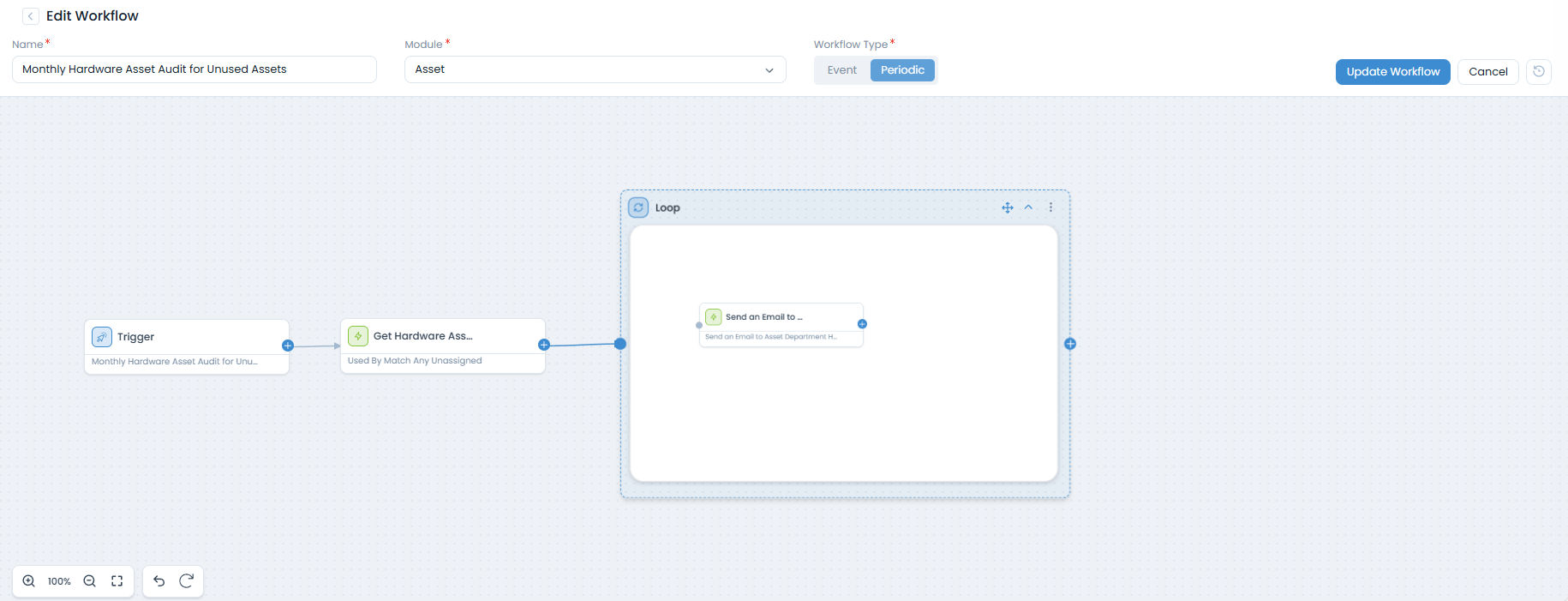
Task: Undo the last canvas change
Action: [x=159, y=581]
